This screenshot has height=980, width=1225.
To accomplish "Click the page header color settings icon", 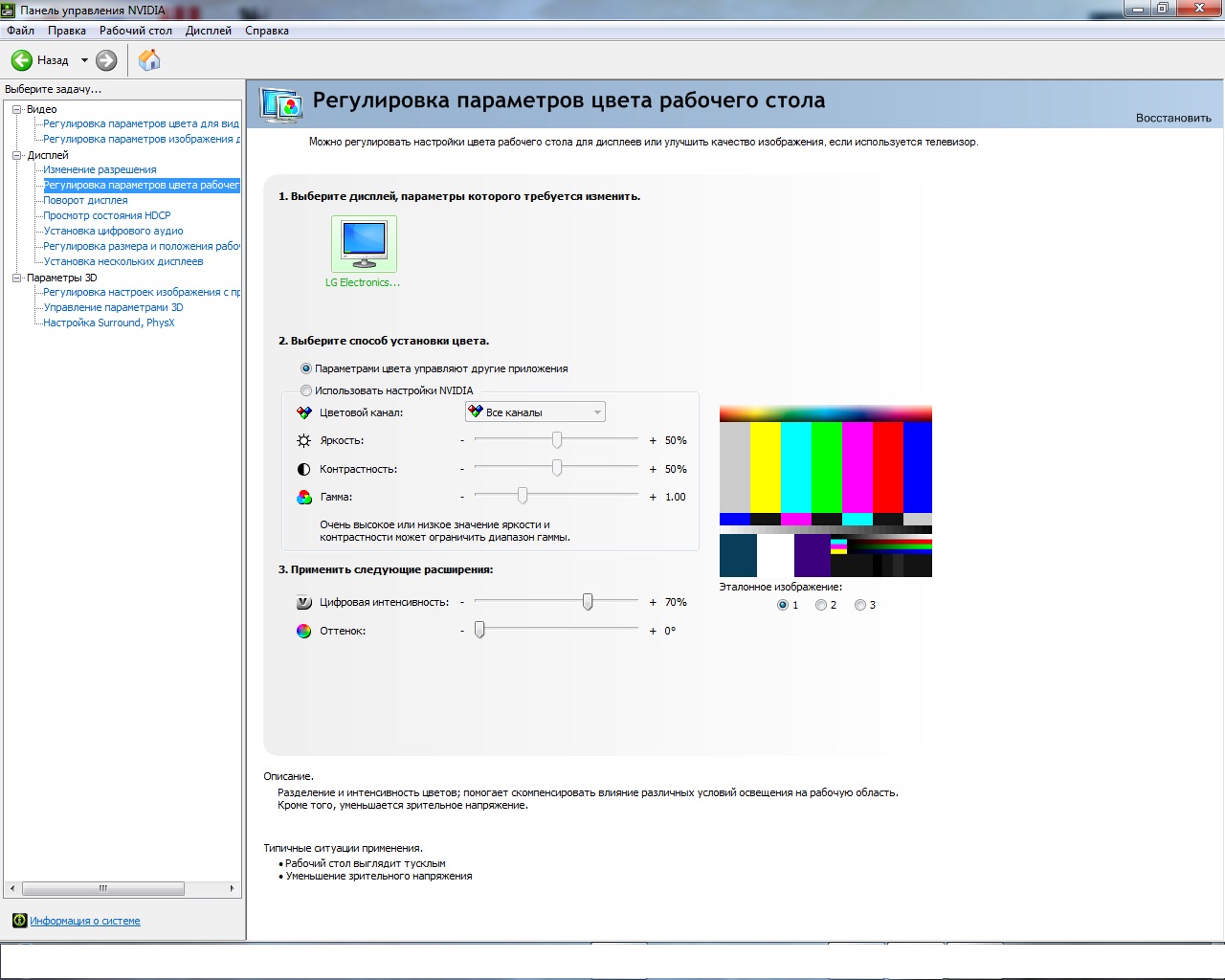I will point(282,103).
